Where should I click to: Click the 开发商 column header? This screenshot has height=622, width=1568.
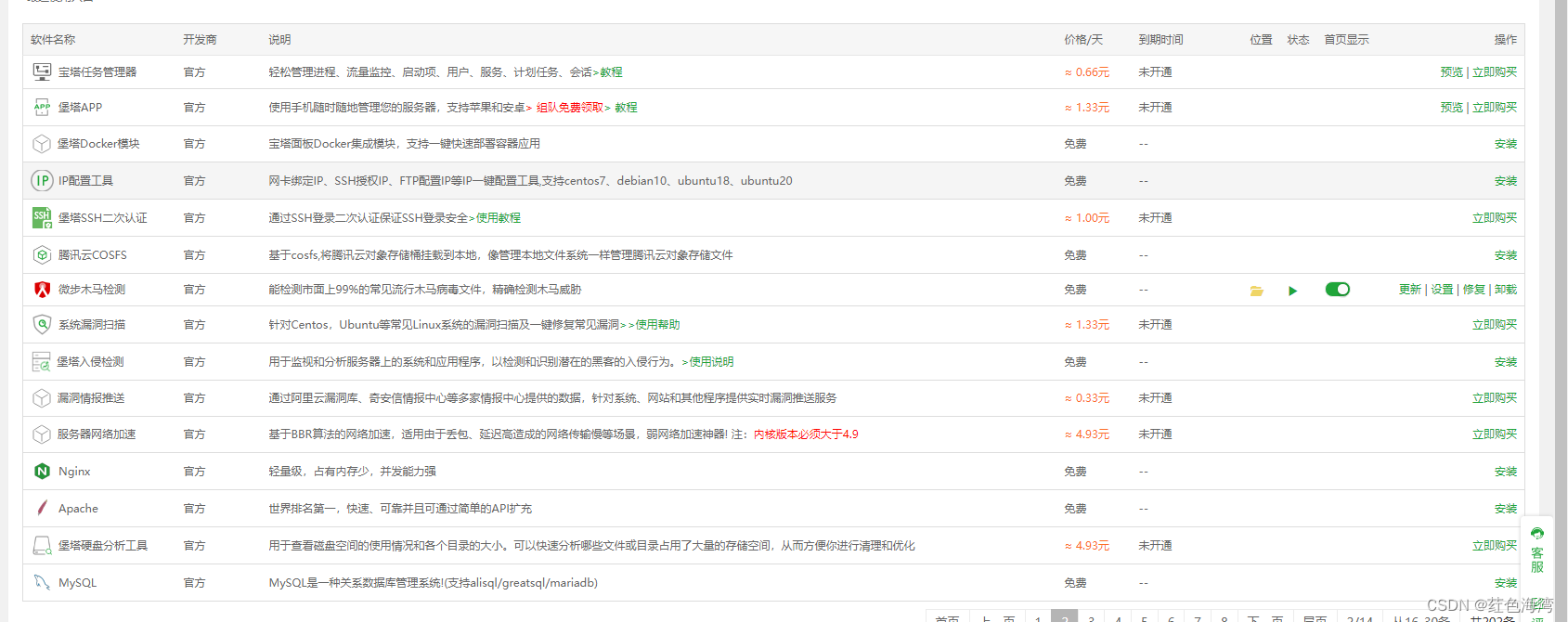click(200, 40)
